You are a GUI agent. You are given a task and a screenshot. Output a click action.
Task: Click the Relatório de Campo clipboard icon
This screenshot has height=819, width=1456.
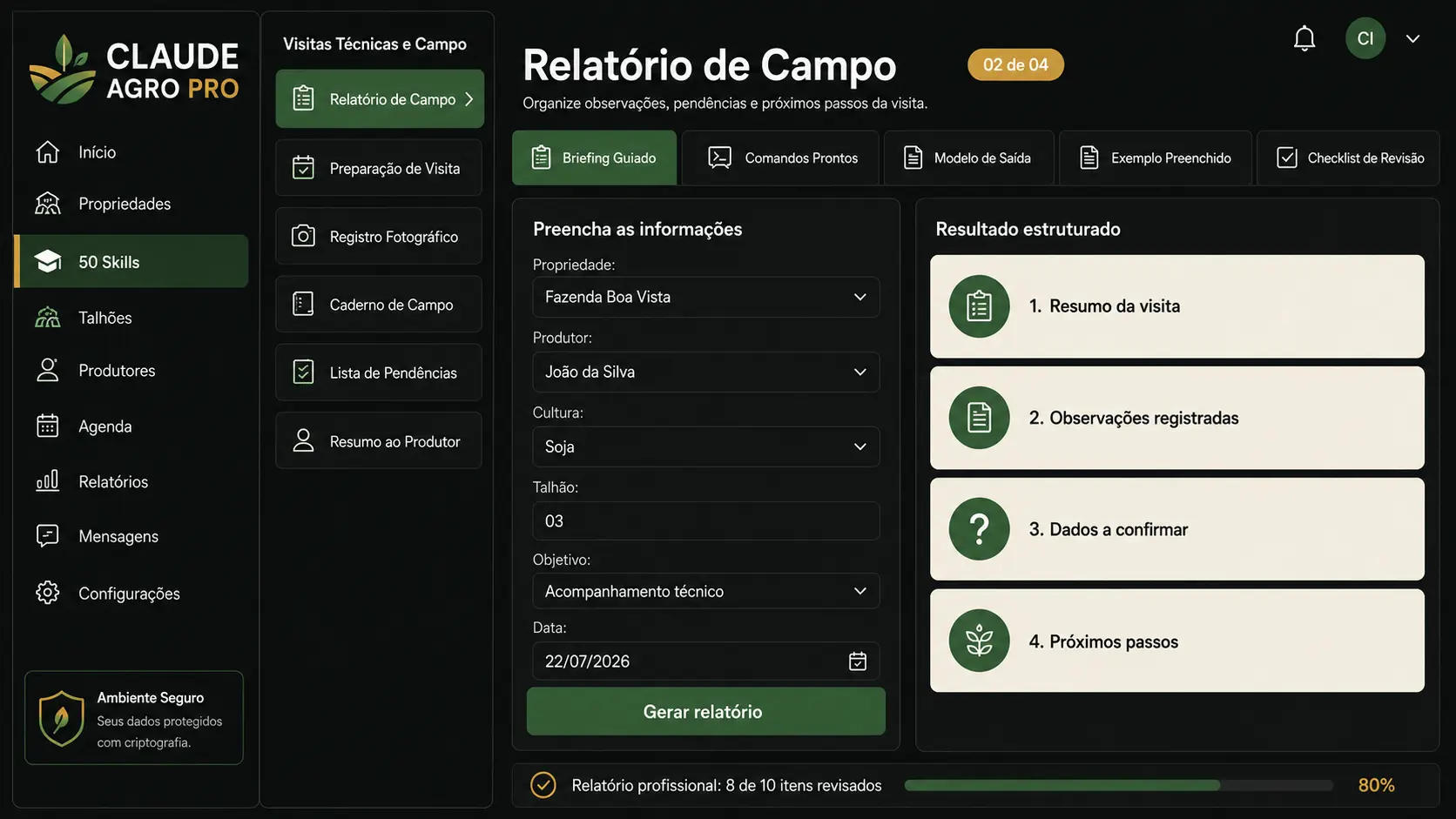point(303,98)
